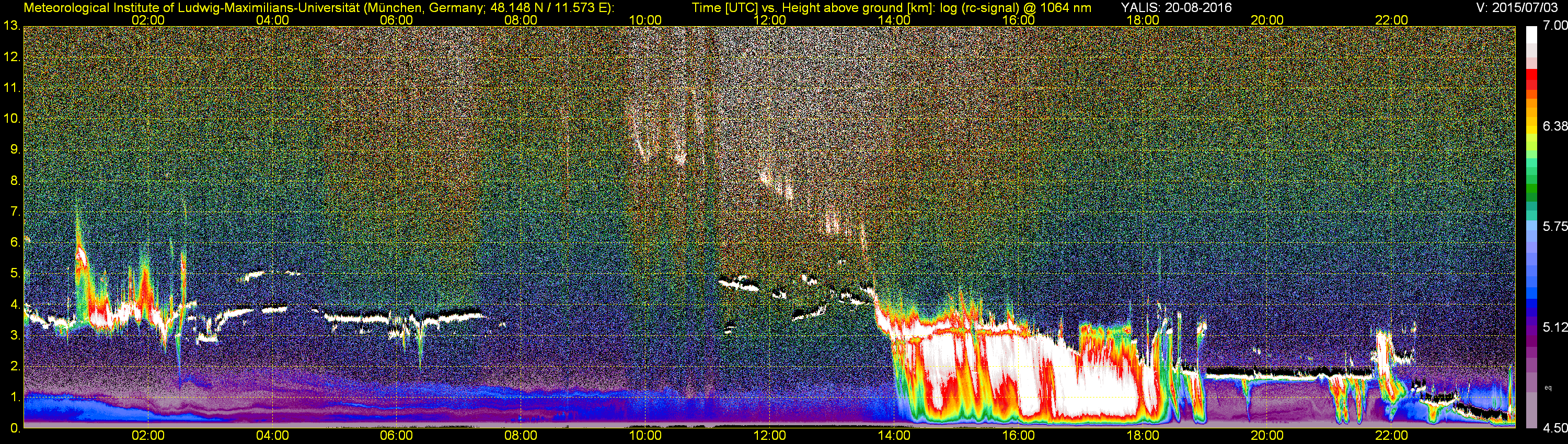Click the 14:00 label on the top time axis

(894, 20)
